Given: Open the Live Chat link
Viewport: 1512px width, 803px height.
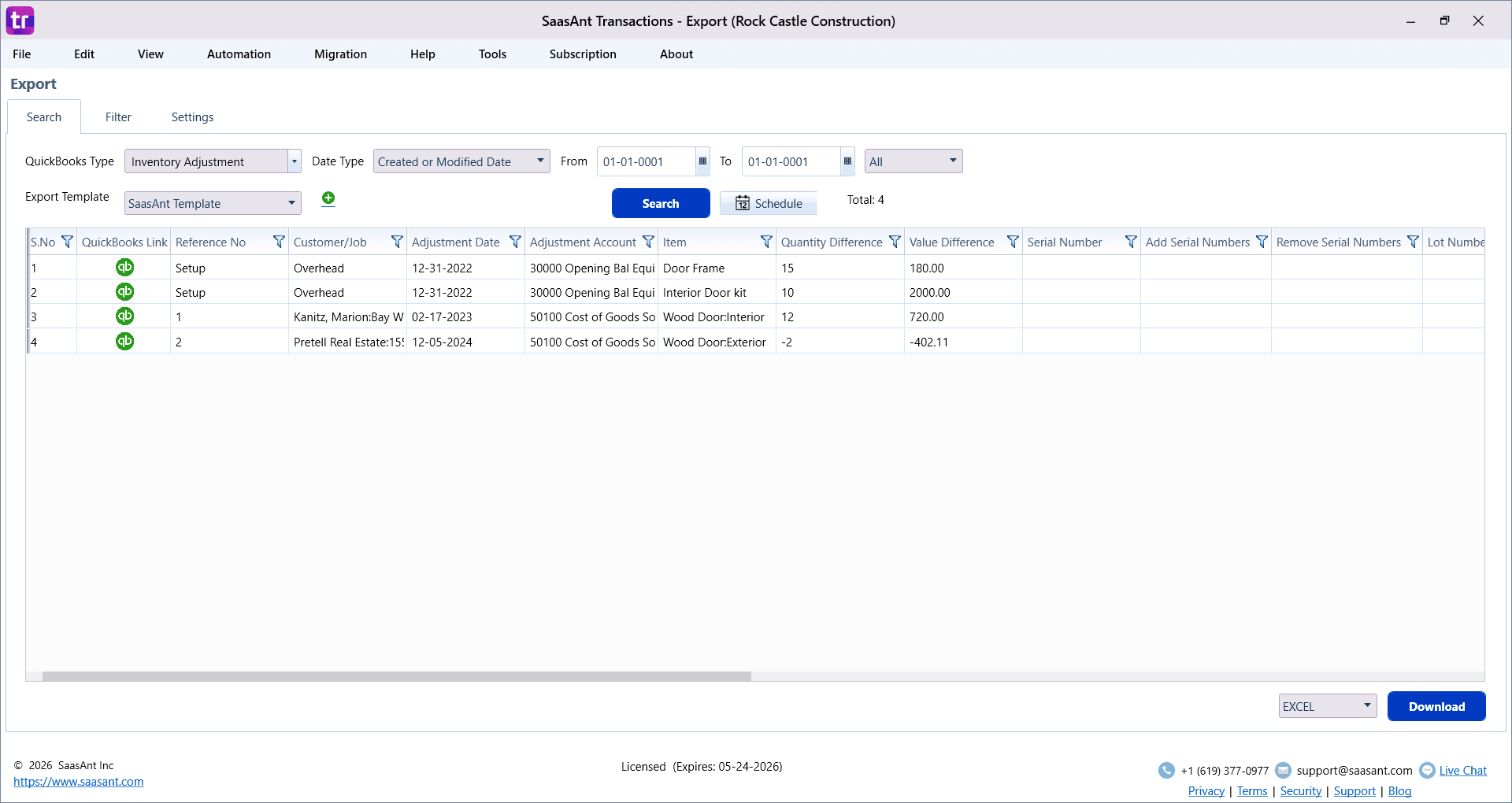Looking at the screenshot, I should click(x=1463, y=771).
